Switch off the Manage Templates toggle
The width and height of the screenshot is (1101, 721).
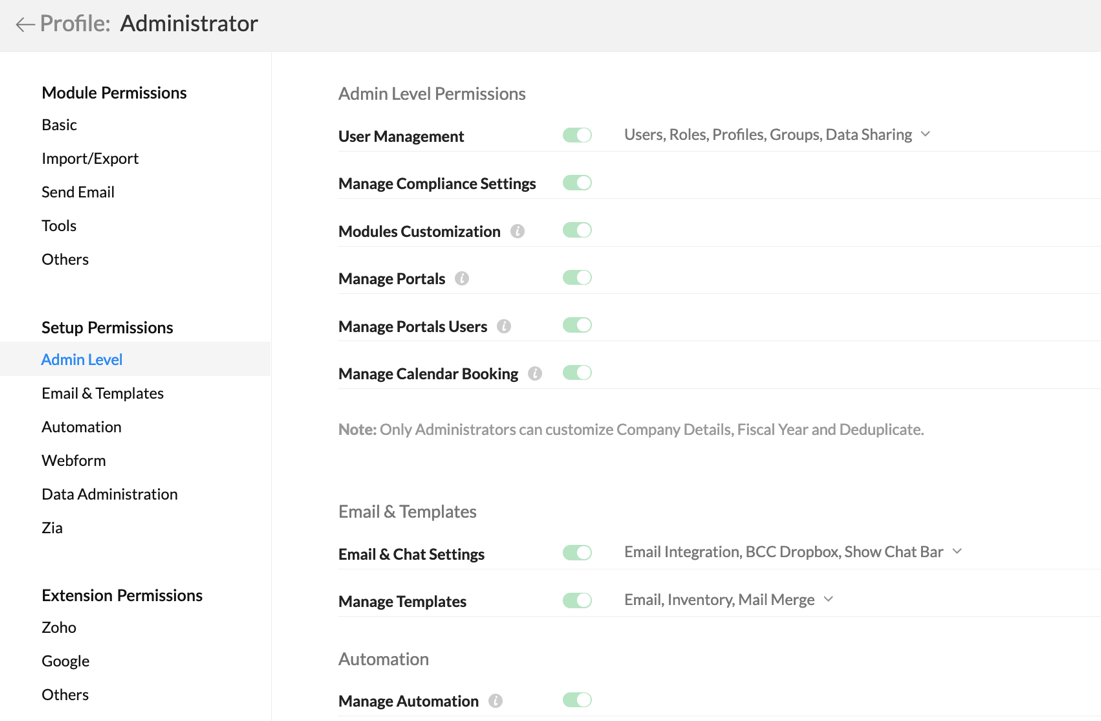(x=577, y=601)
